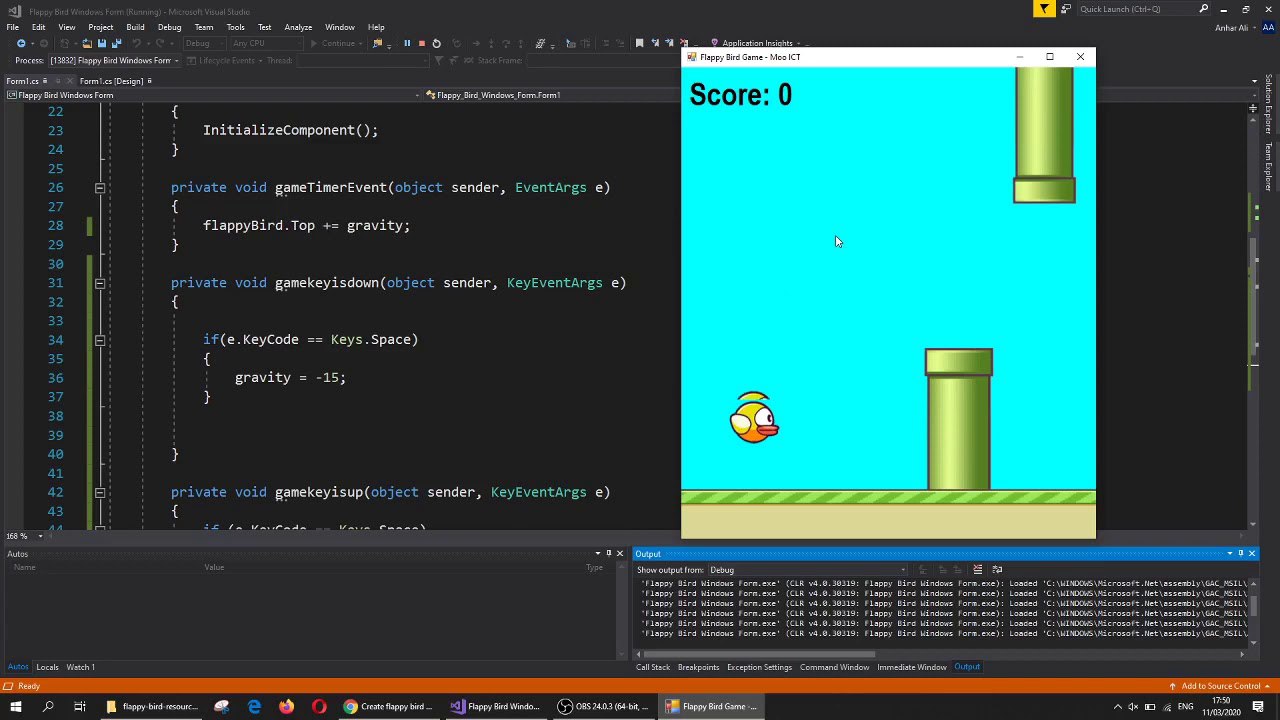Viewport: 1280px width, 720px height.
Task: Pause debugging with the Break All icon
Action: 407,43
